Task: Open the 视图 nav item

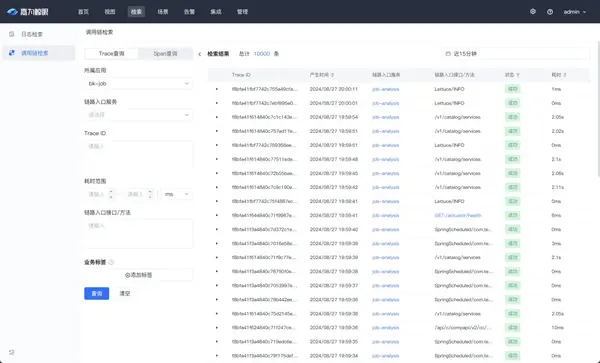Action: [110, 12]
